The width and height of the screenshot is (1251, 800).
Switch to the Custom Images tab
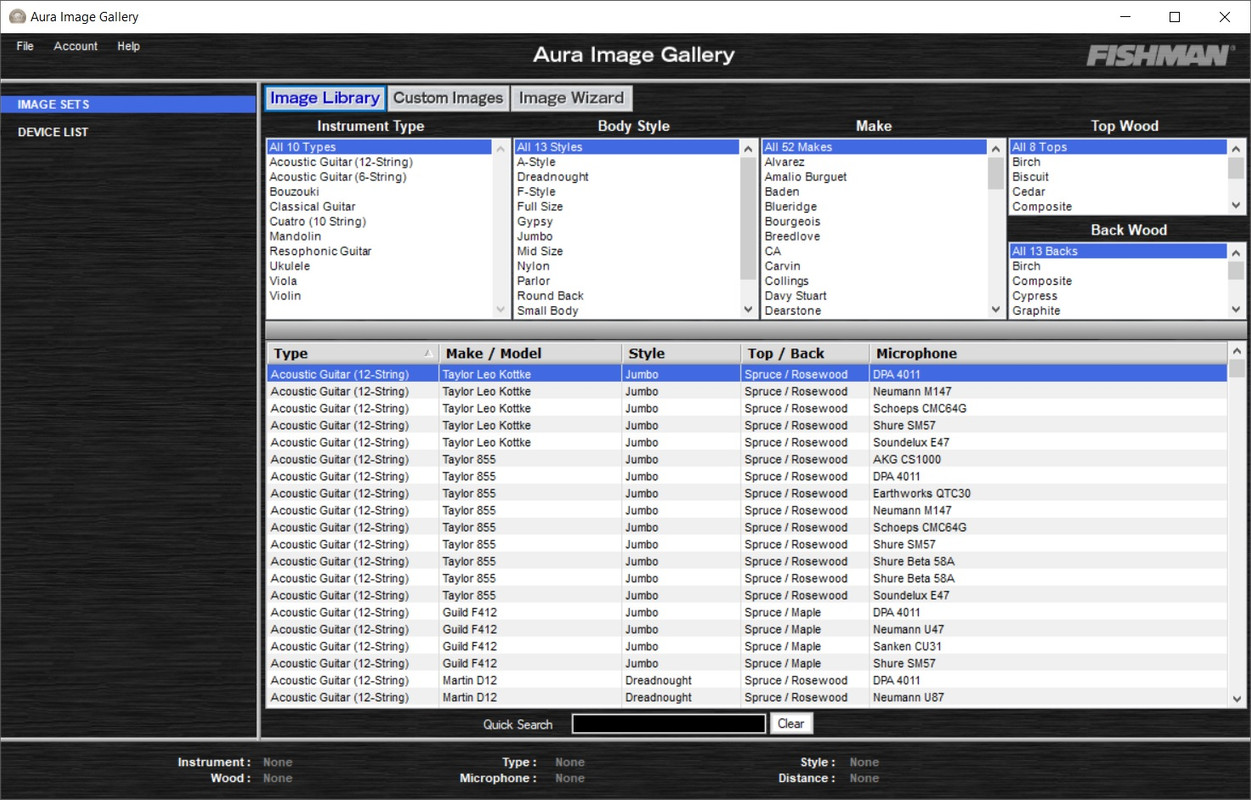tap(448, 98)
